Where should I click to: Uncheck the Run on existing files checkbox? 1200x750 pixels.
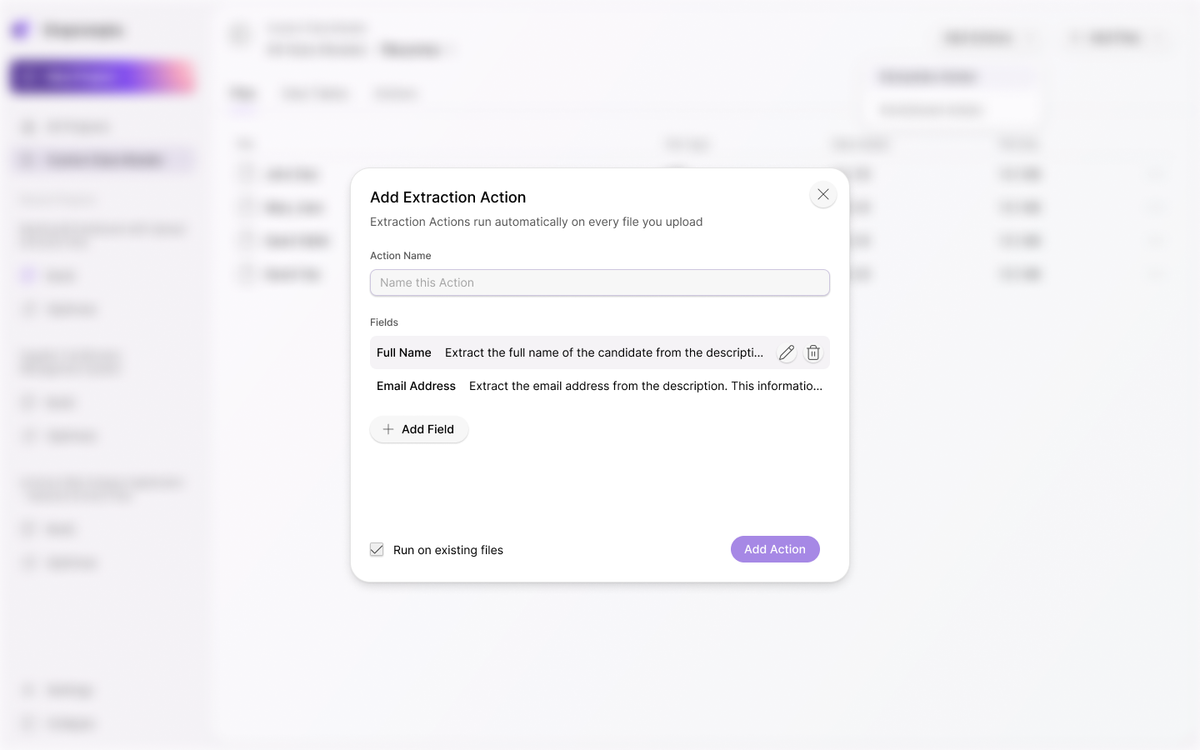pos(377,550)
